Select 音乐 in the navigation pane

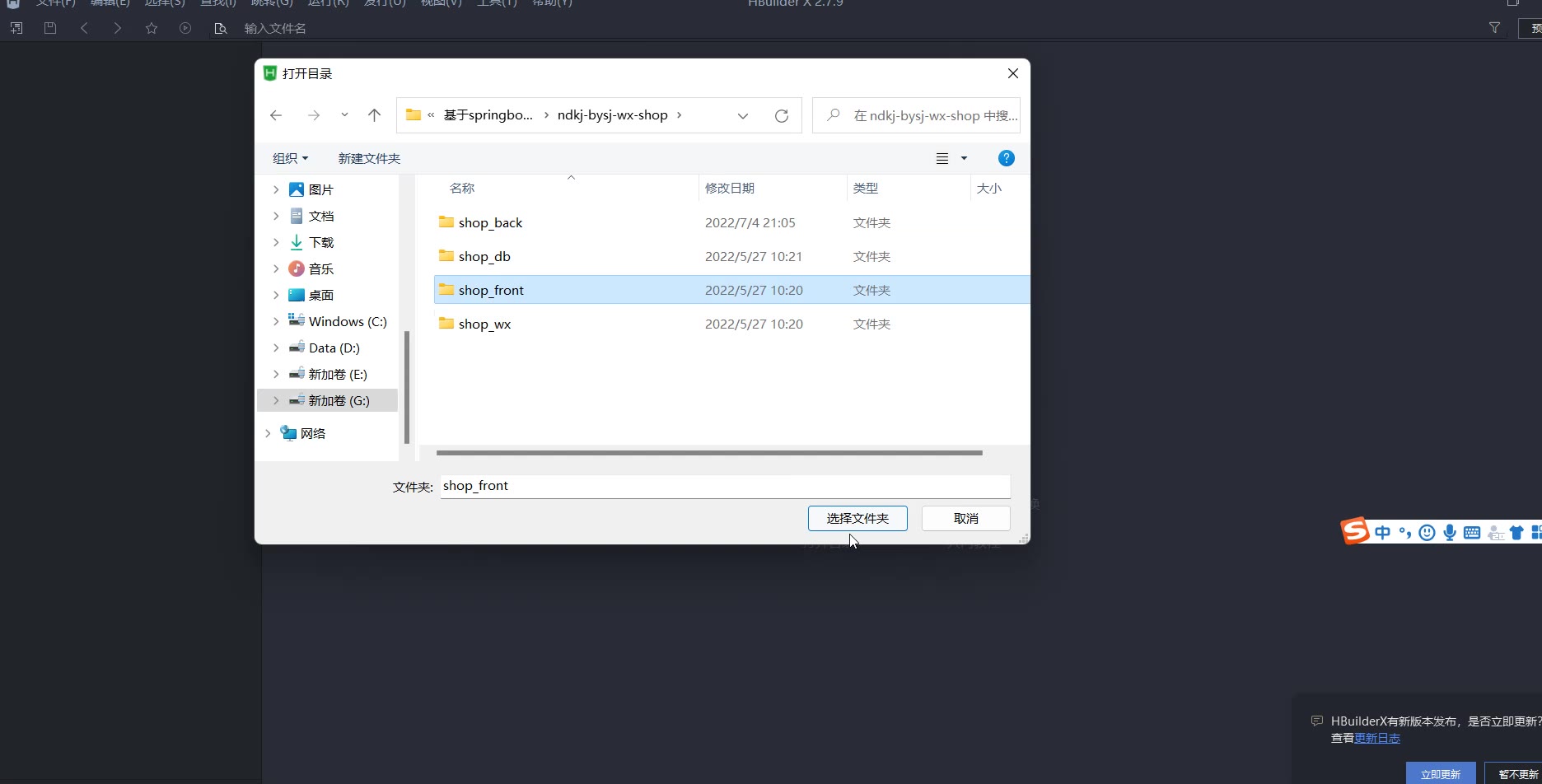point(321,268)
